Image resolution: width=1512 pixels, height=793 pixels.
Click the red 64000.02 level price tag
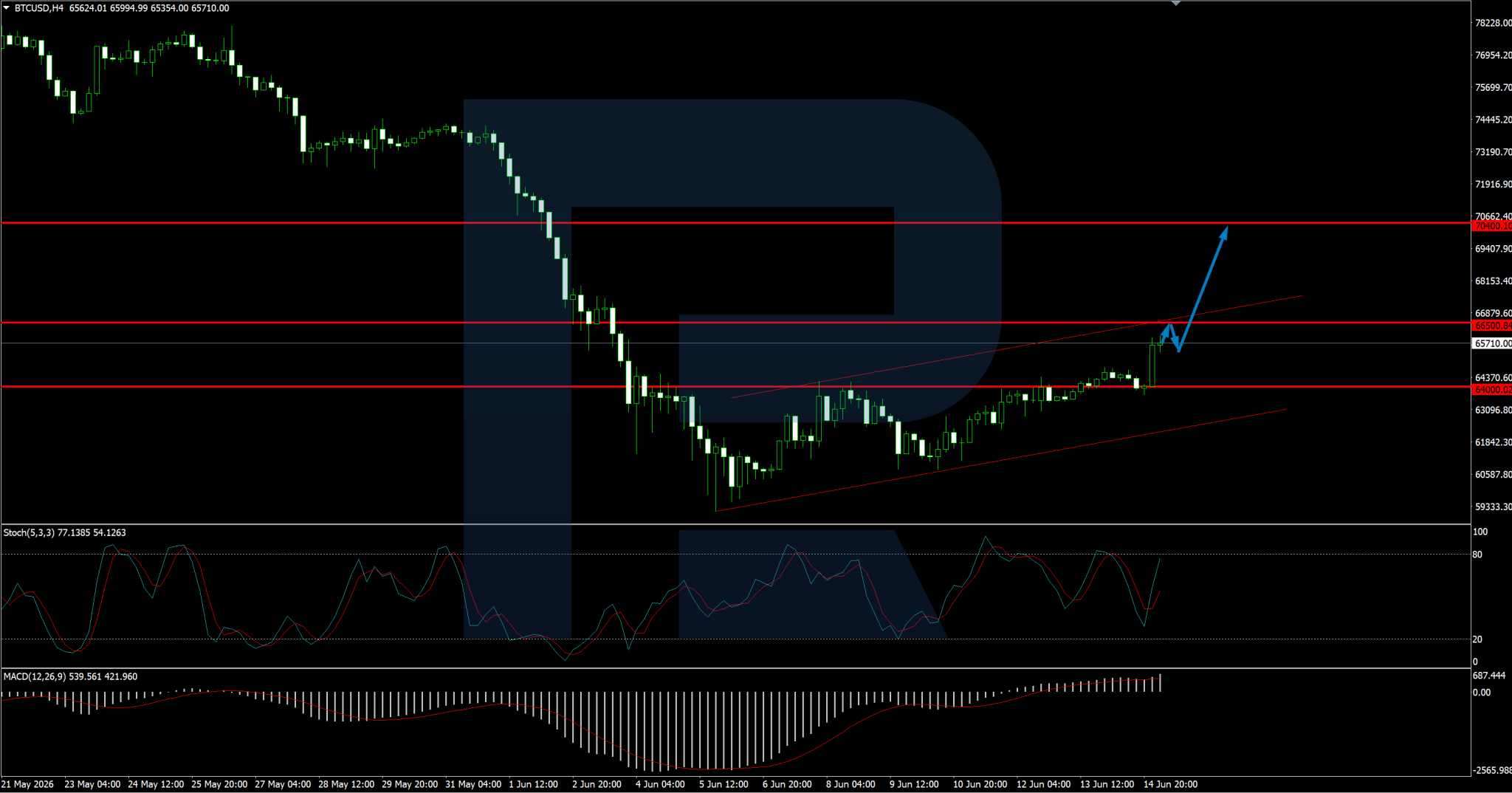(x=1492, y=390)
